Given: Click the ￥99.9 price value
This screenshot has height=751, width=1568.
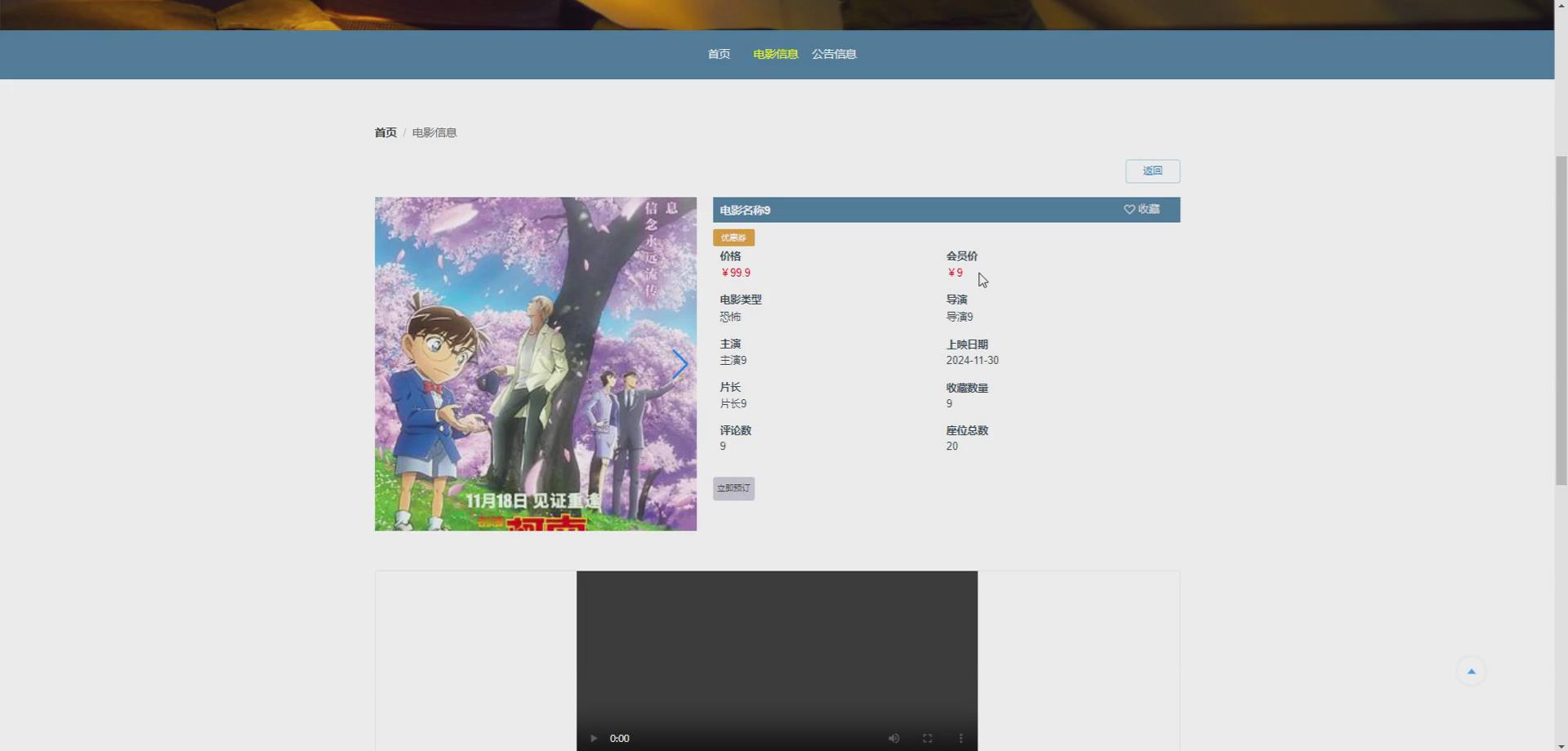Looking at the screenshot, I should click(735, 273).
